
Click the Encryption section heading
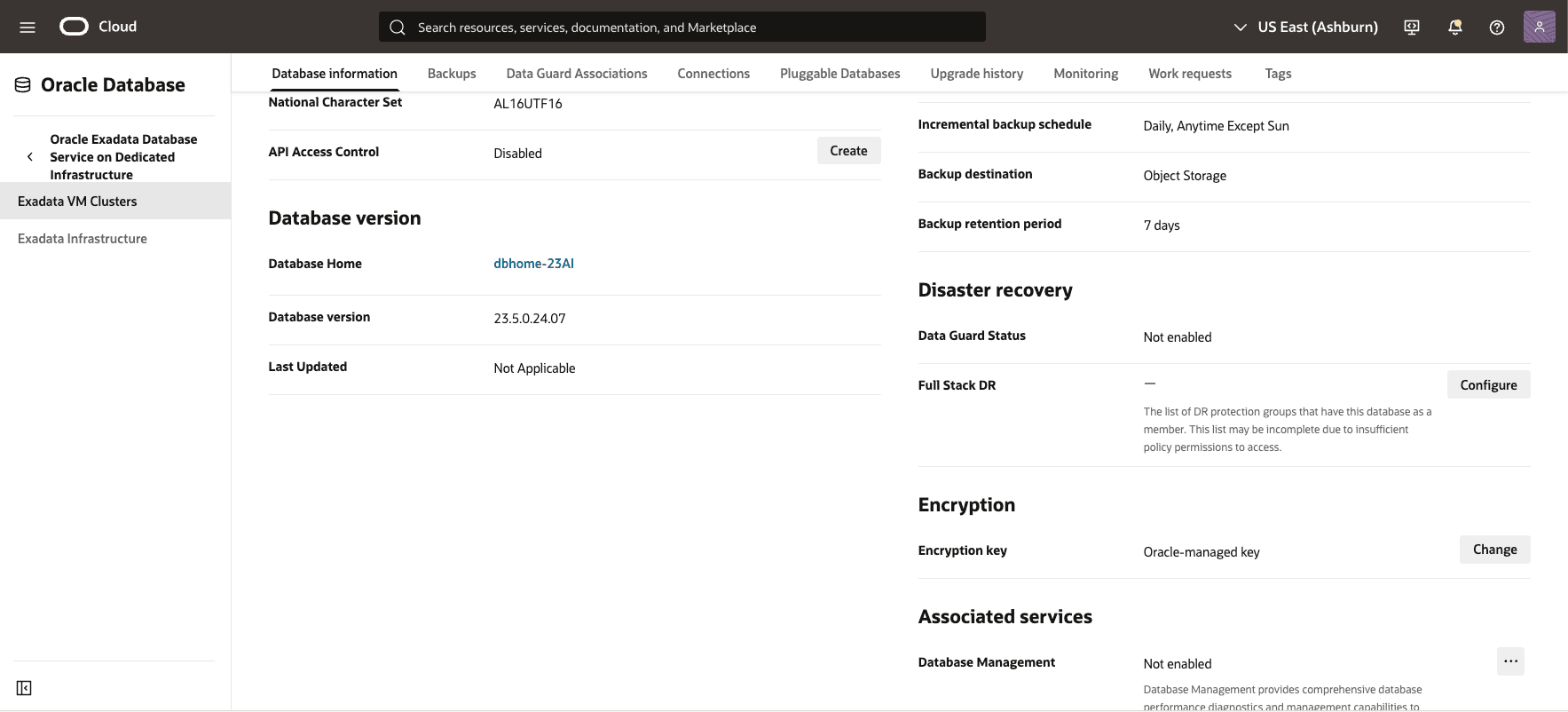coord(966,505)
